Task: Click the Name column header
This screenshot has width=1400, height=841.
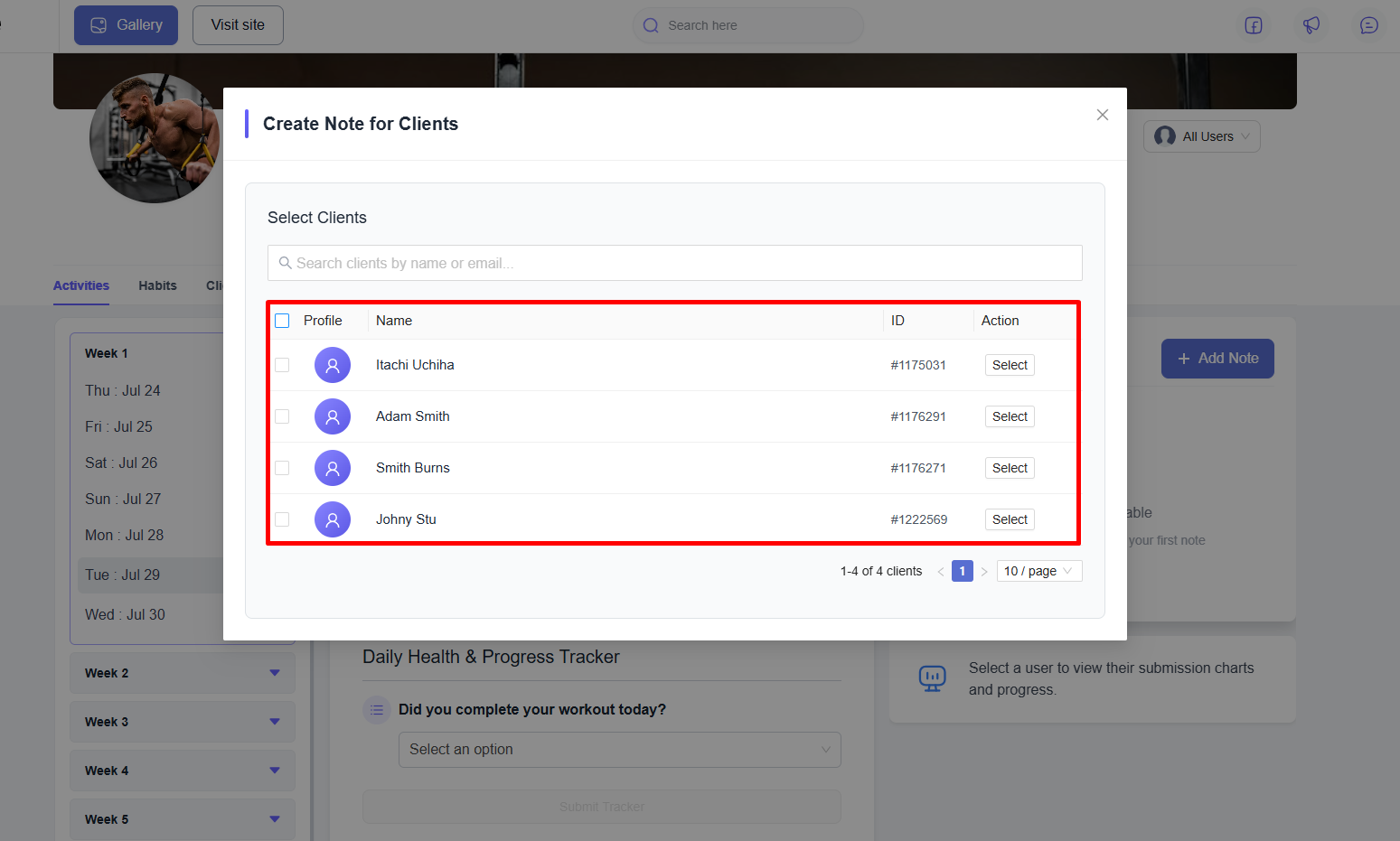Action: click(x=394, y=321)
